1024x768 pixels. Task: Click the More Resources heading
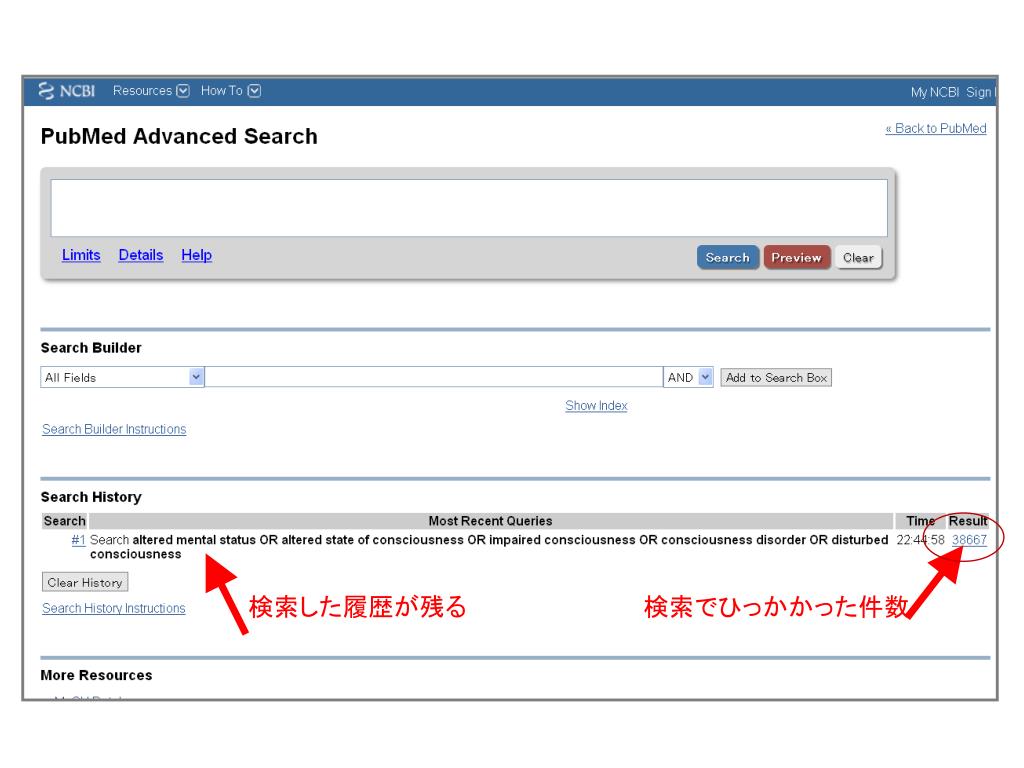click(96, 675)
